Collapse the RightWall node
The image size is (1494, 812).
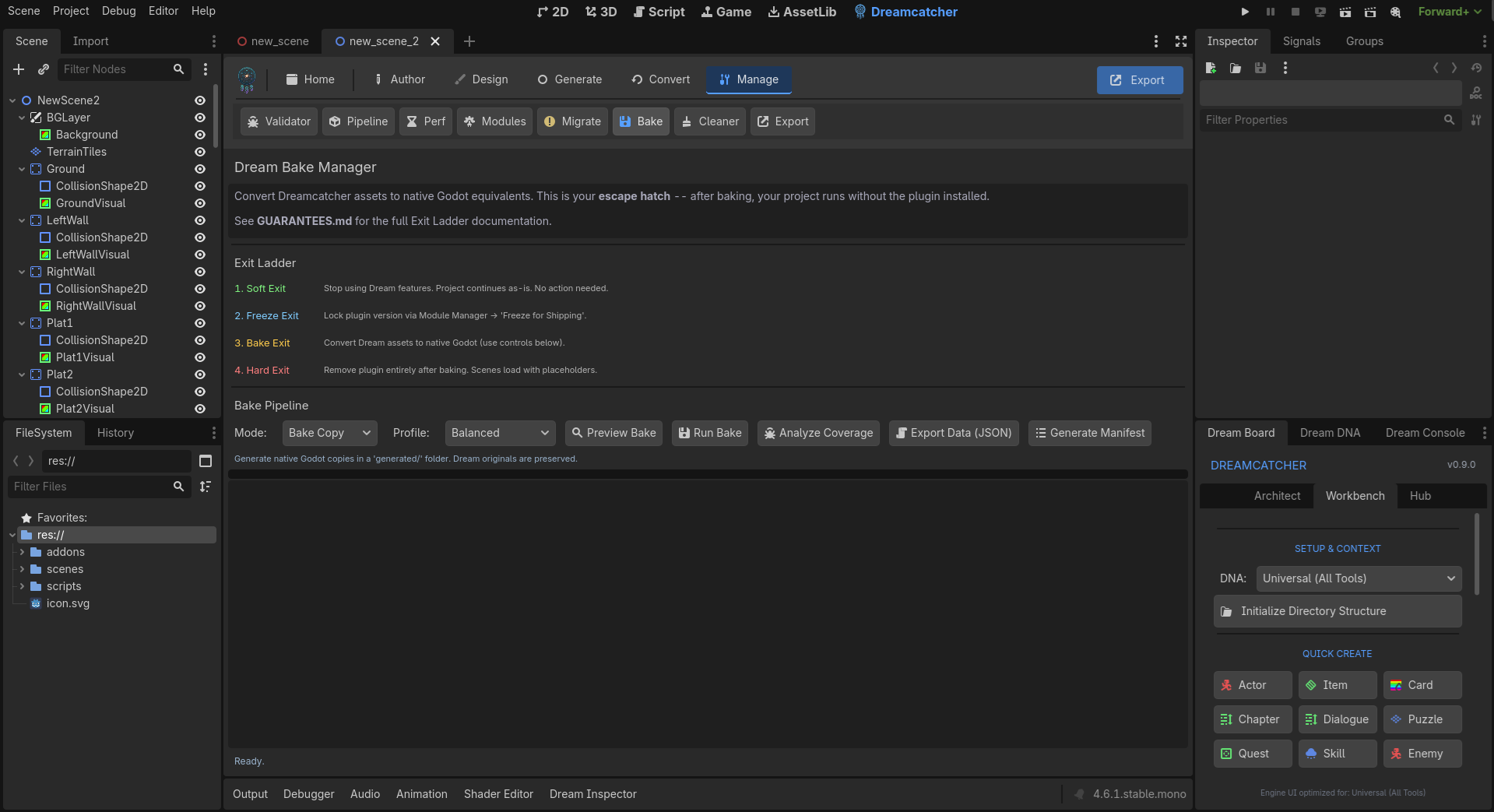(x=22, y=272)
